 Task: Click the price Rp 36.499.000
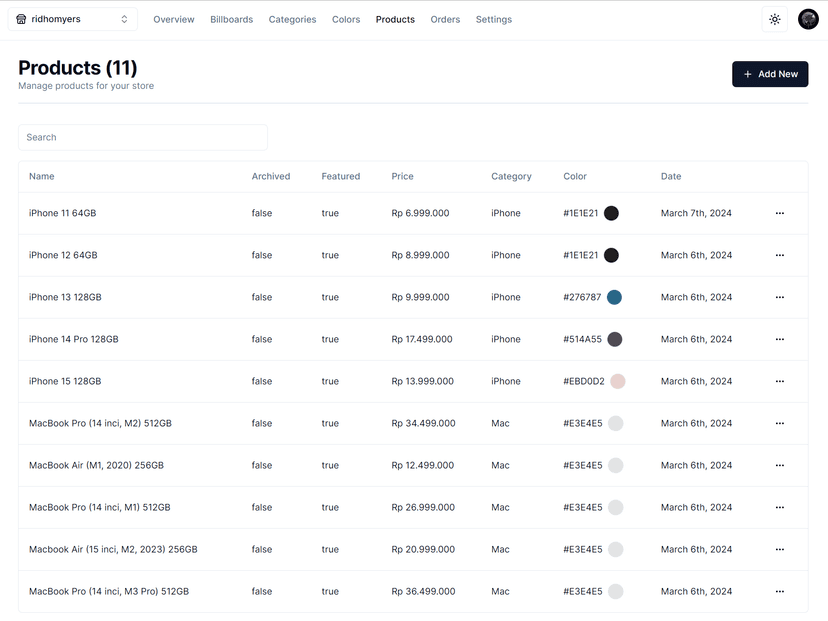coord(423,591)
